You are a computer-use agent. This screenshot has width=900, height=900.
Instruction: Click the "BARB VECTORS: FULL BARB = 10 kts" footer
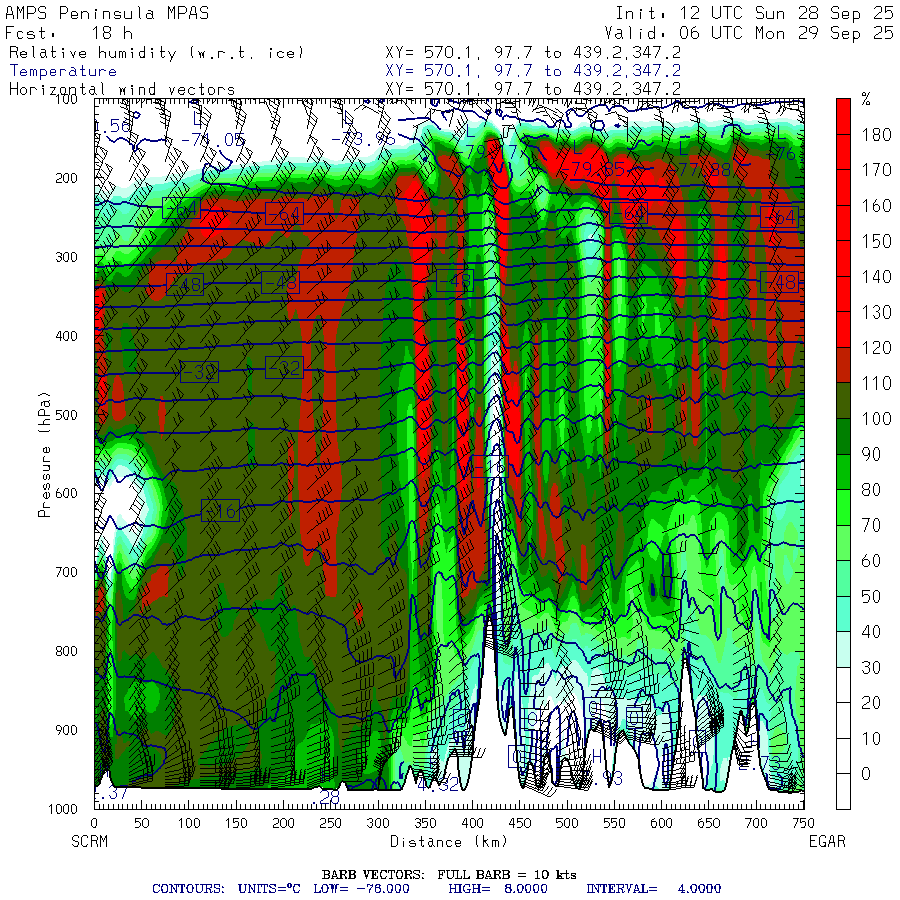pyautogui.click(x=449, y=875)
